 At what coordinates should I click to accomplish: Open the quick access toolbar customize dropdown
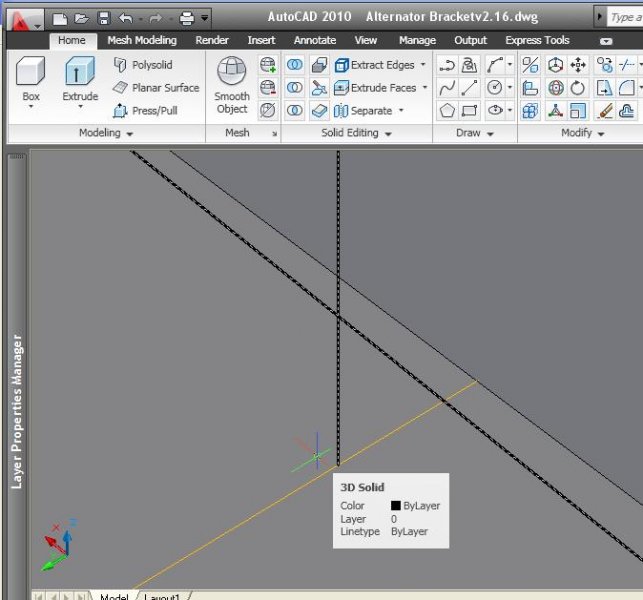click(204, 18)
